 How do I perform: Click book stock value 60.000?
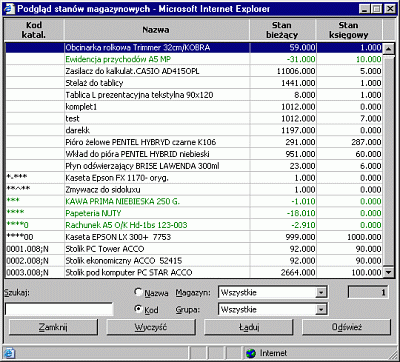point(368,154)
